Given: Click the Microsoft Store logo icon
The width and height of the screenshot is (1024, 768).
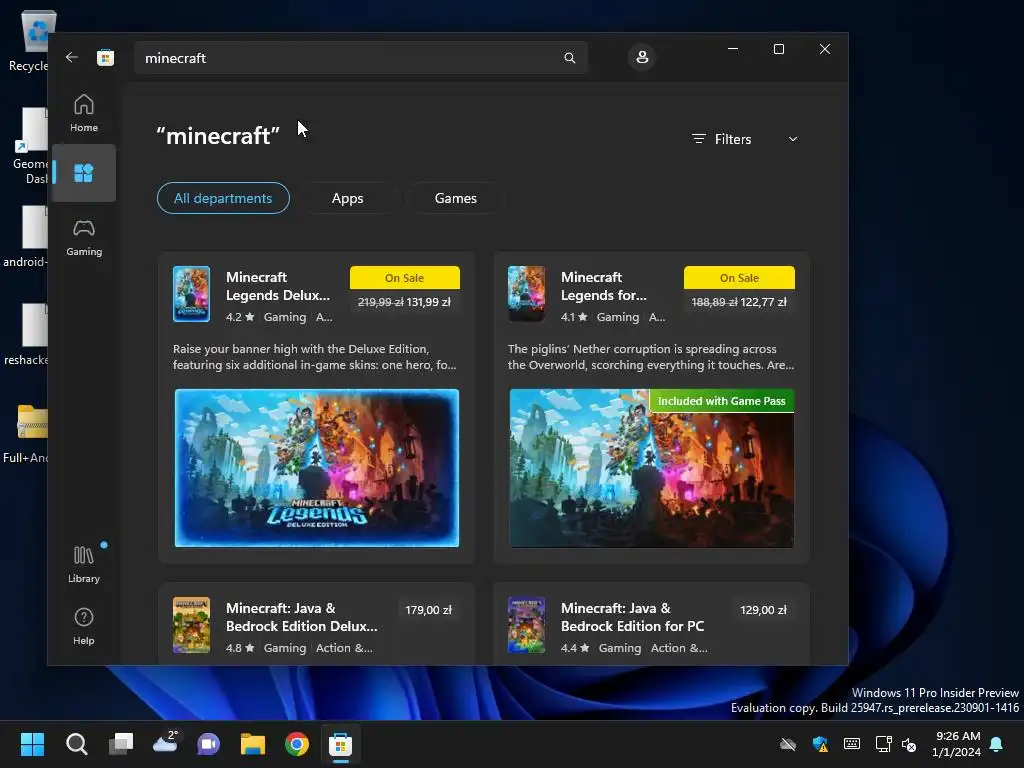Looking at the screenshot, I should coord(105,57).
